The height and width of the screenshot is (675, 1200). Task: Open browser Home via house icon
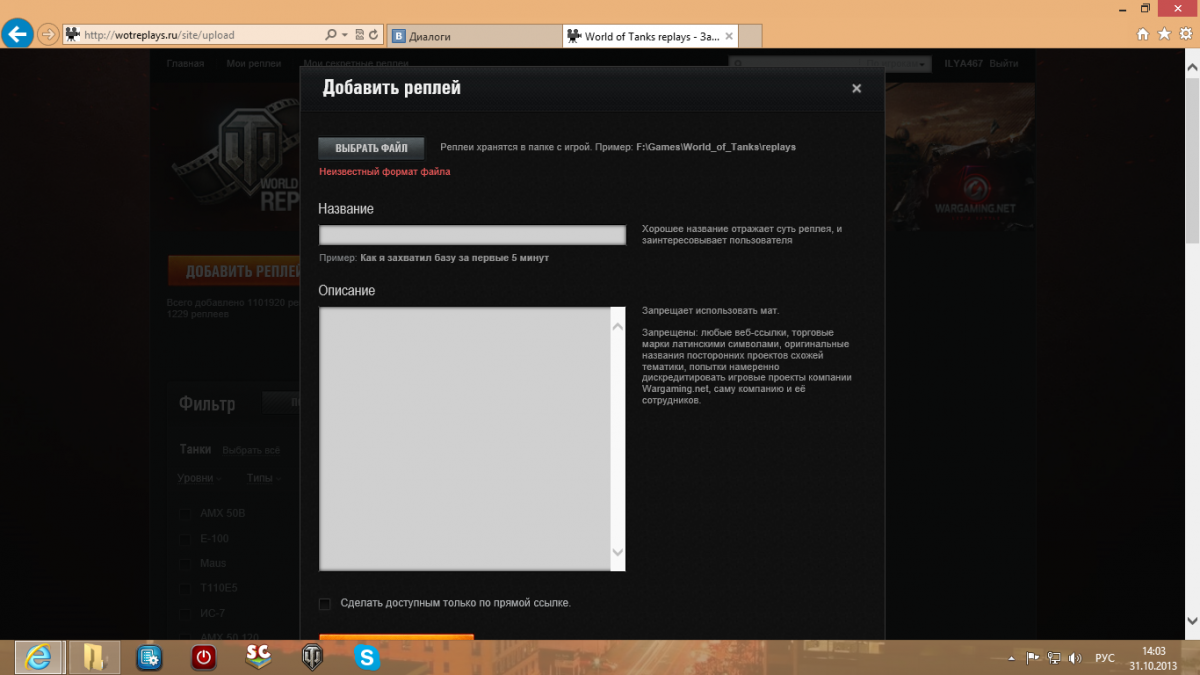click(1143, 34)
